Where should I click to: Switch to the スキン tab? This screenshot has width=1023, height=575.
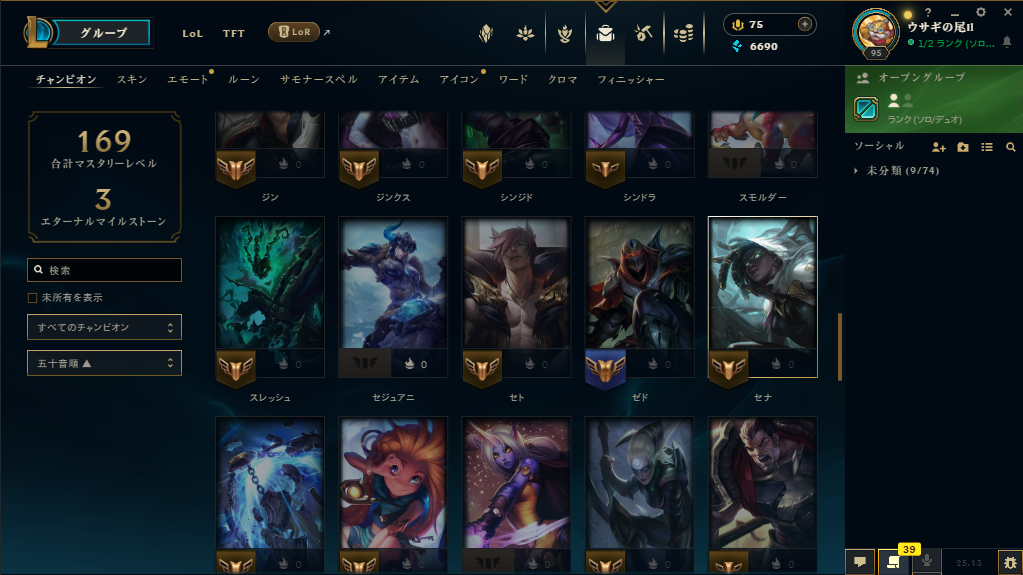[132, 80]
